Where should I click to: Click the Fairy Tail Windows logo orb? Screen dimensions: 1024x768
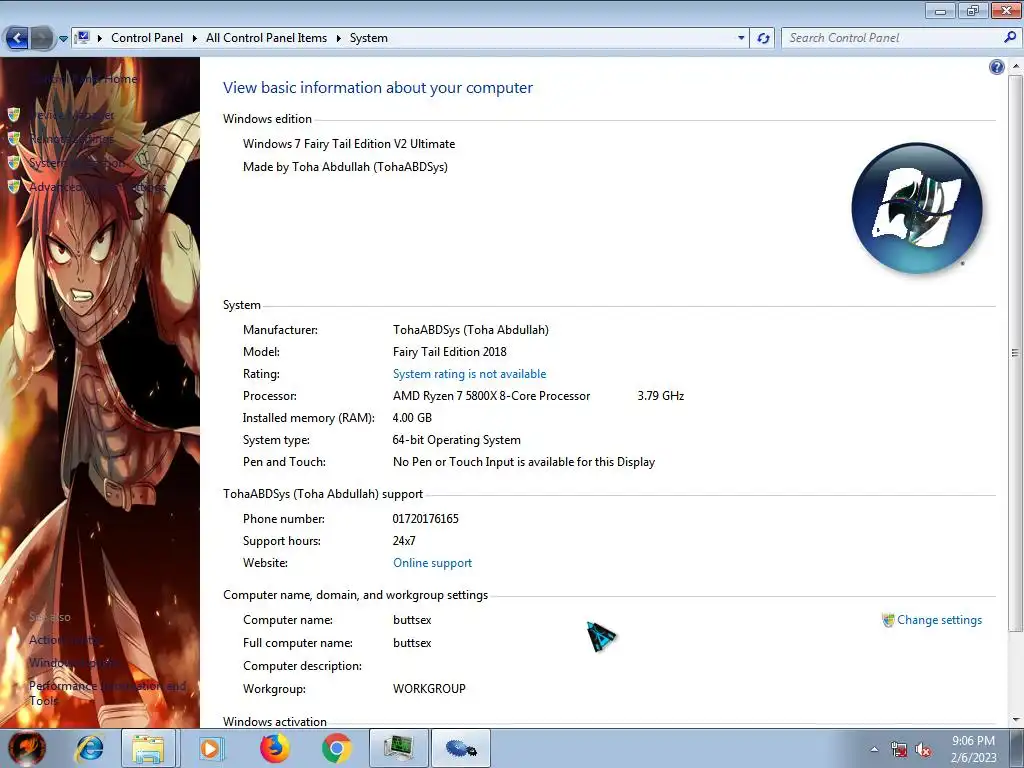tap(917, 208)
